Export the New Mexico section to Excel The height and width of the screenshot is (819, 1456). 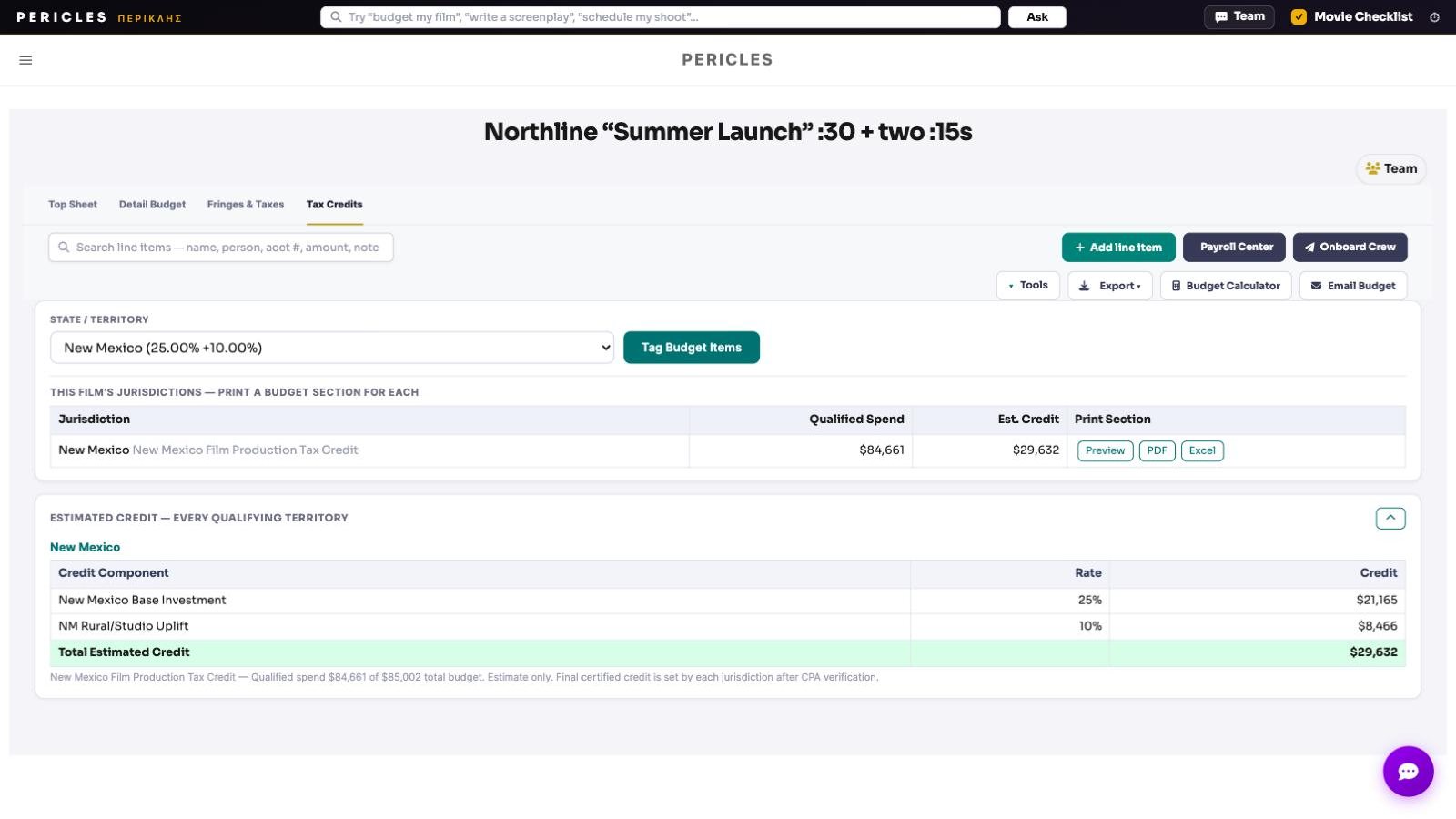[1202, 450]
